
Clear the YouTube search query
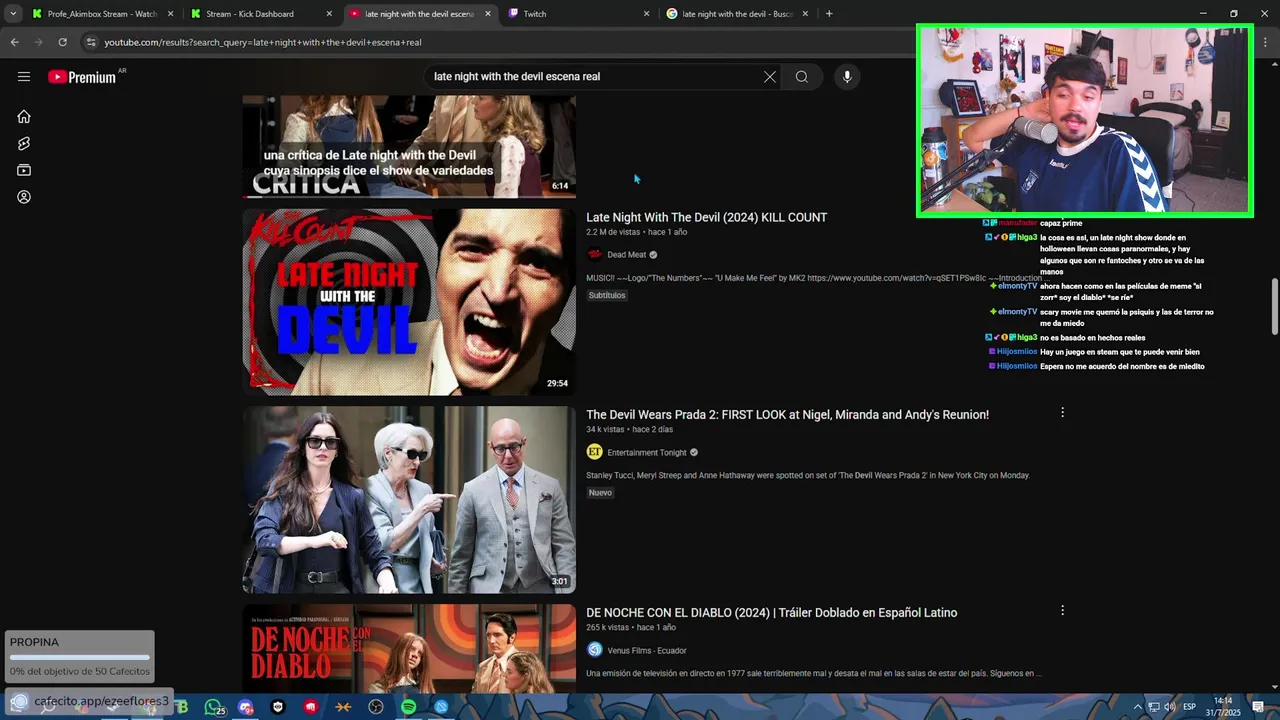(x=770, y=77)
